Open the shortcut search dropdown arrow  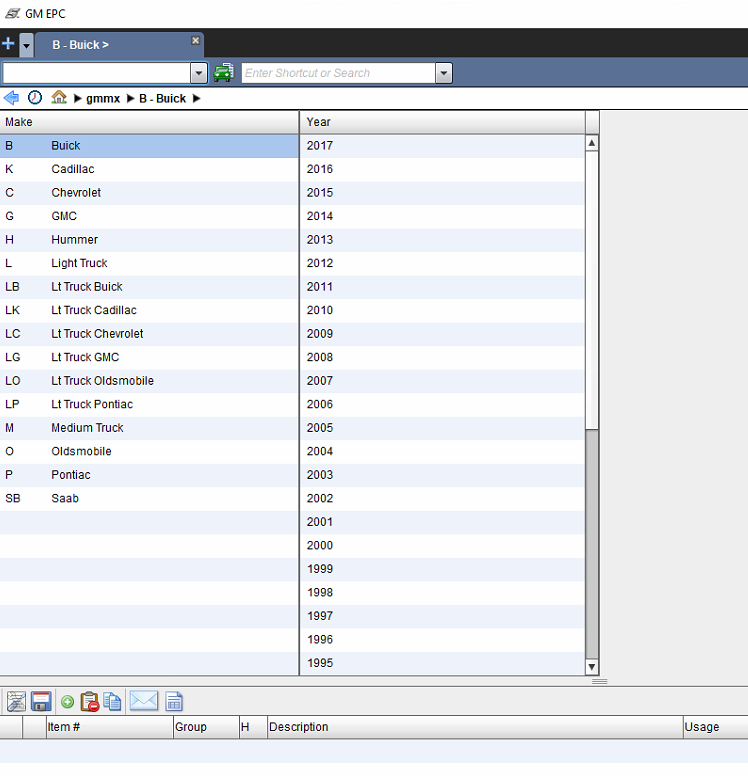[x=444, y=73]
